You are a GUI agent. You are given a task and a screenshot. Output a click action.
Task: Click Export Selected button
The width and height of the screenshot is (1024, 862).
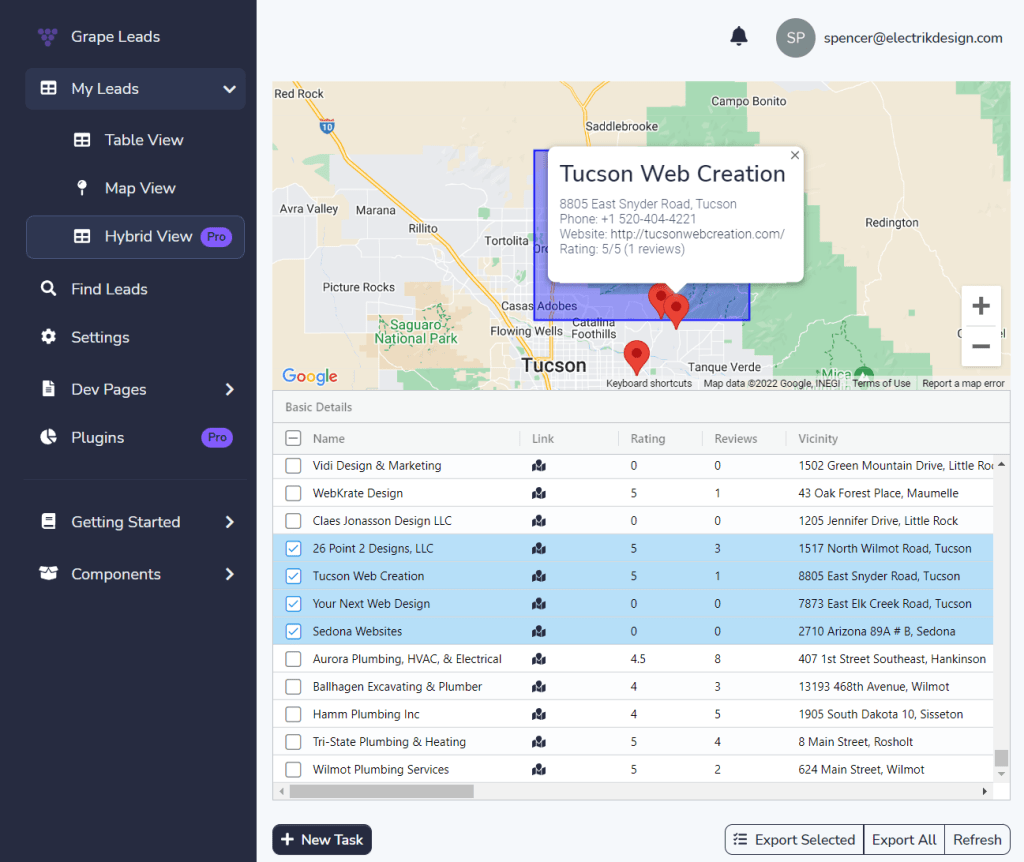(794, 840)
